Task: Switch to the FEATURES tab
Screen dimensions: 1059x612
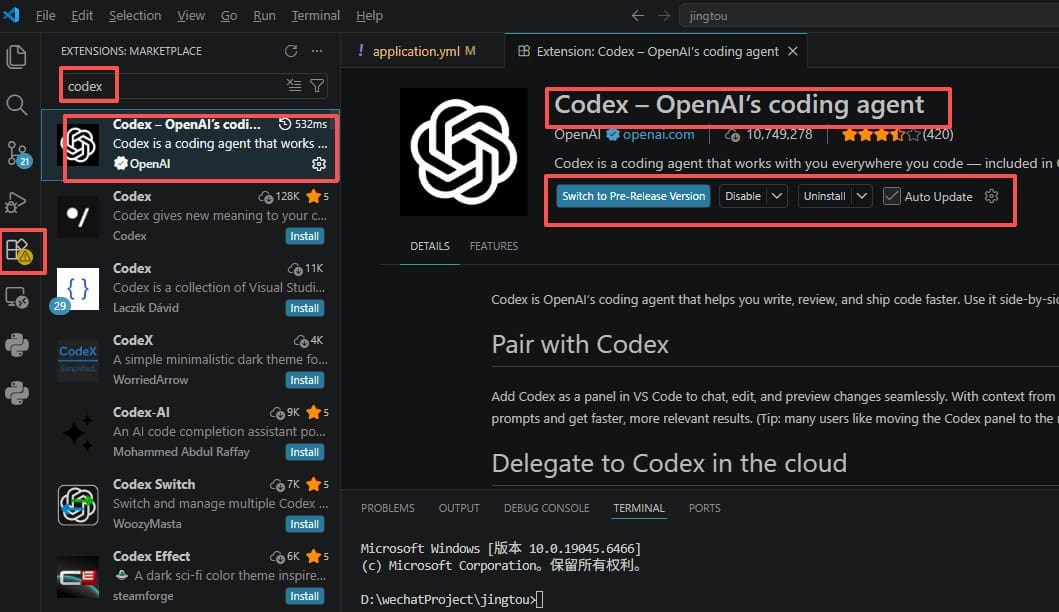Action: pyautogui.click(x=494, y=246)
